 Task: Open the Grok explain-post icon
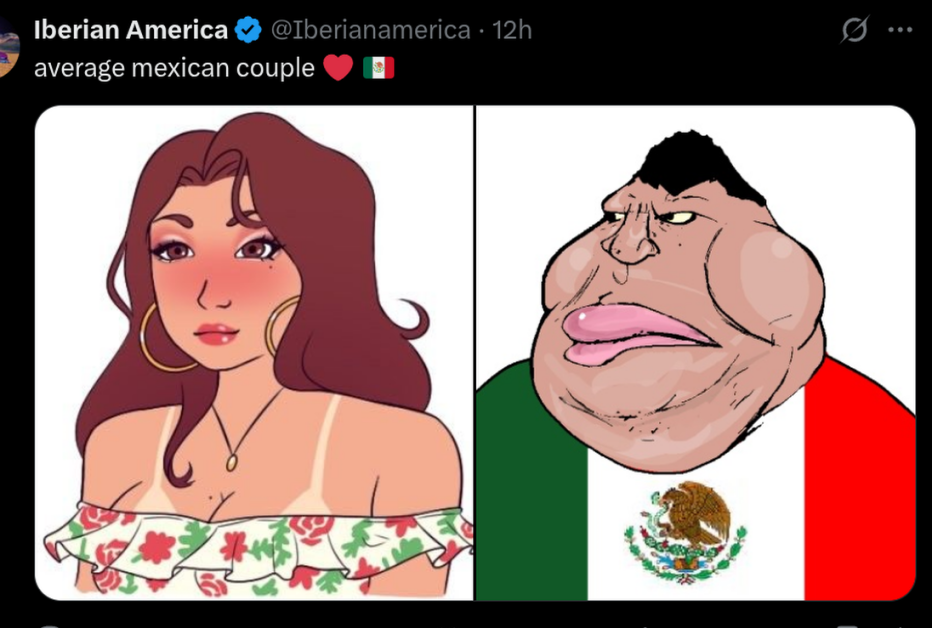854,30
